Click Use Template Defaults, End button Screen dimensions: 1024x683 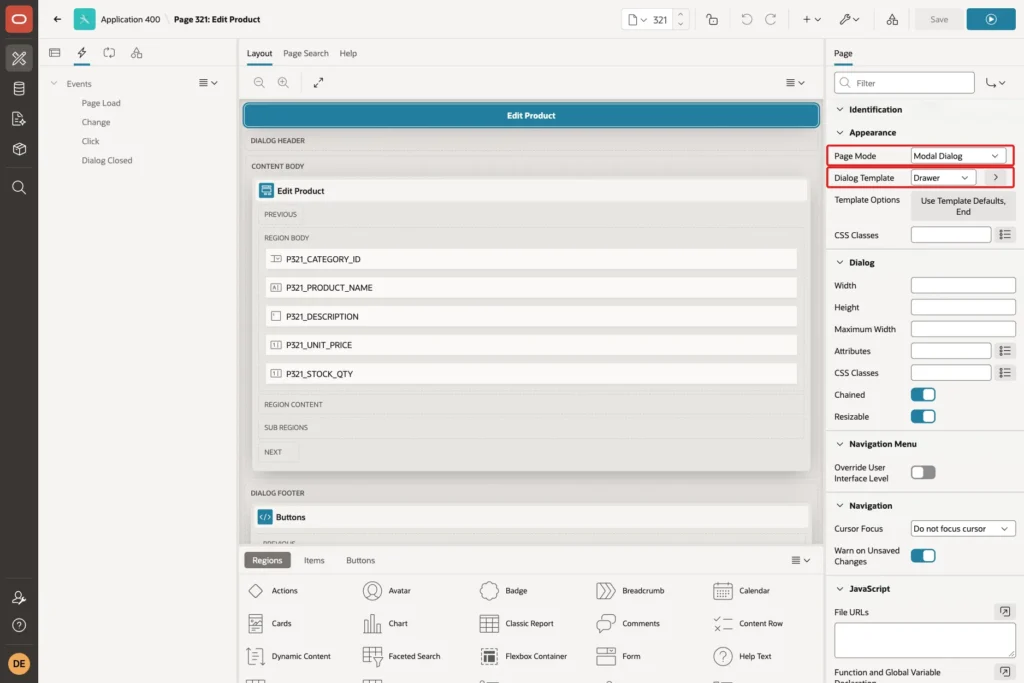point(963,206)
